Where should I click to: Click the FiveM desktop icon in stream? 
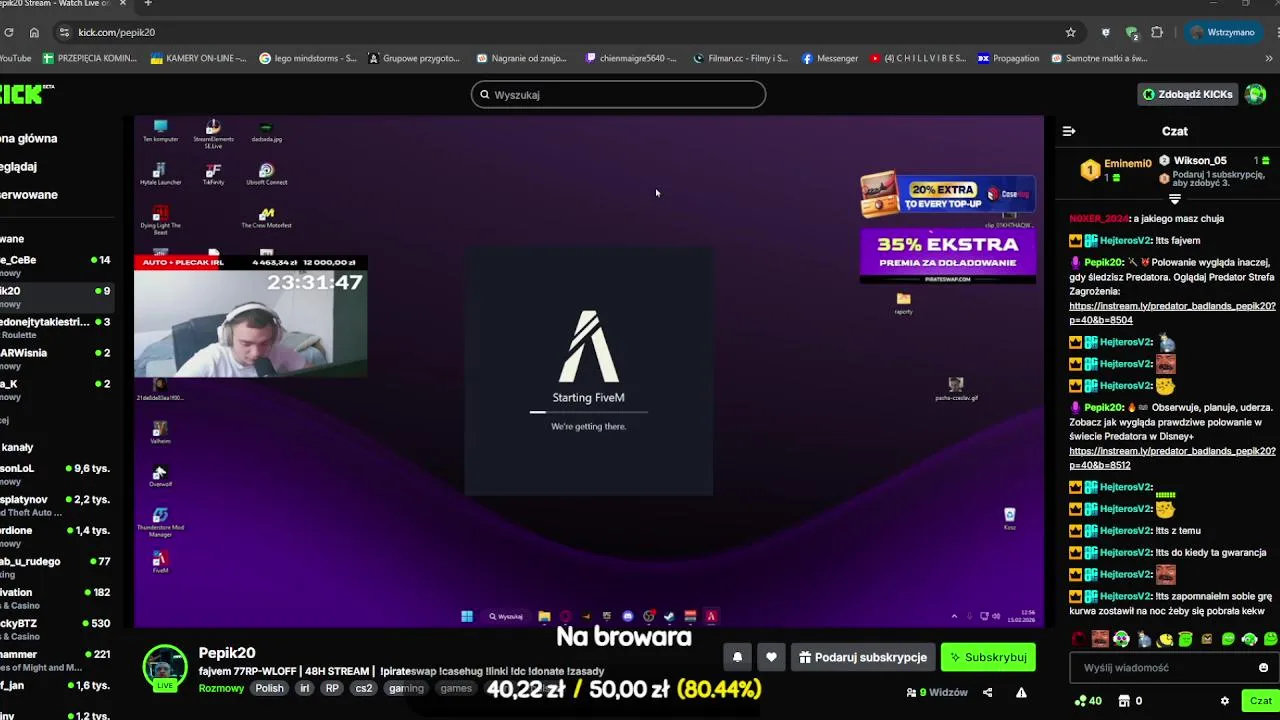[x=160, y=562]
